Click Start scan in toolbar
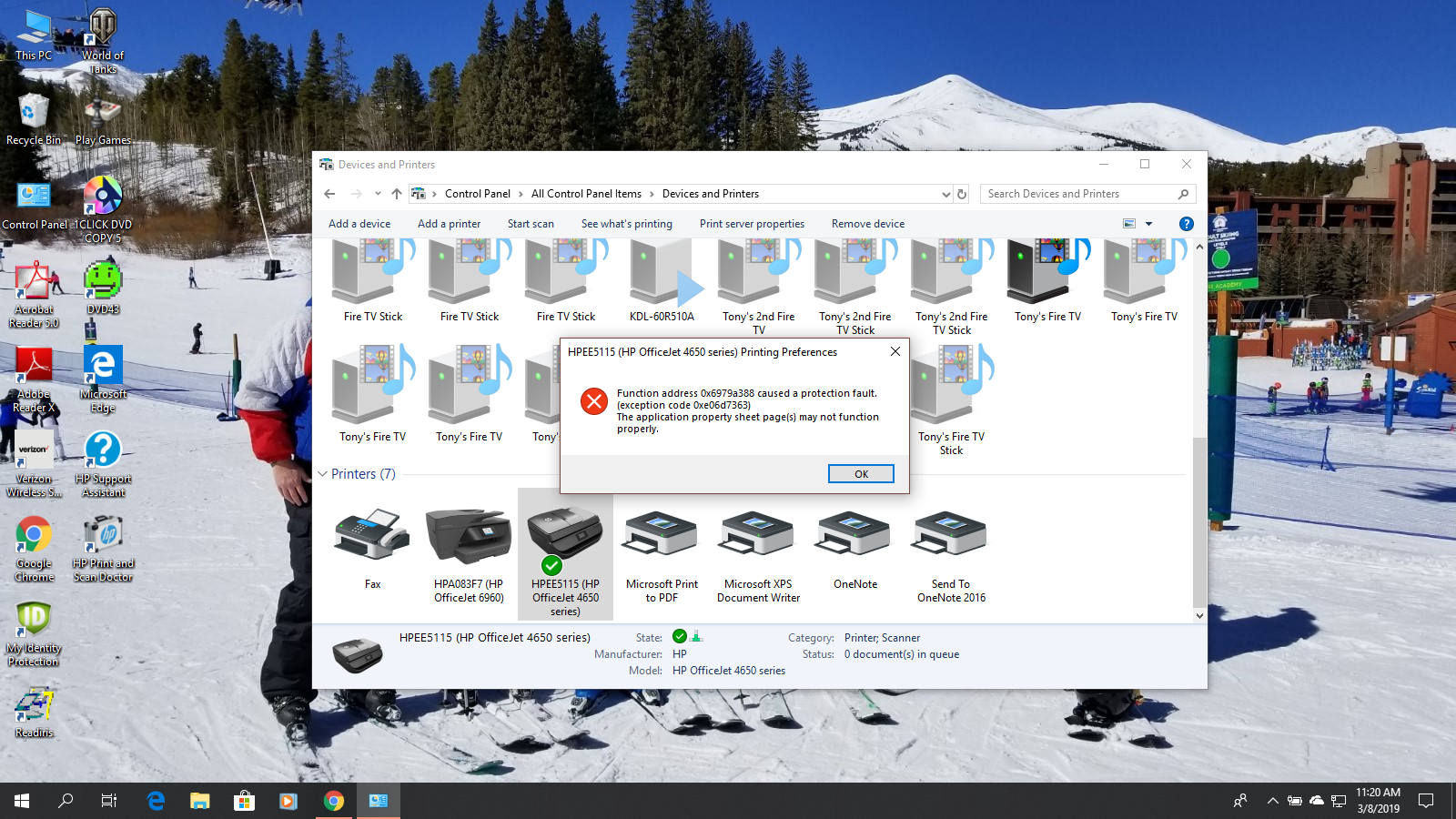 pyautogui.click(x=531, y=224)
